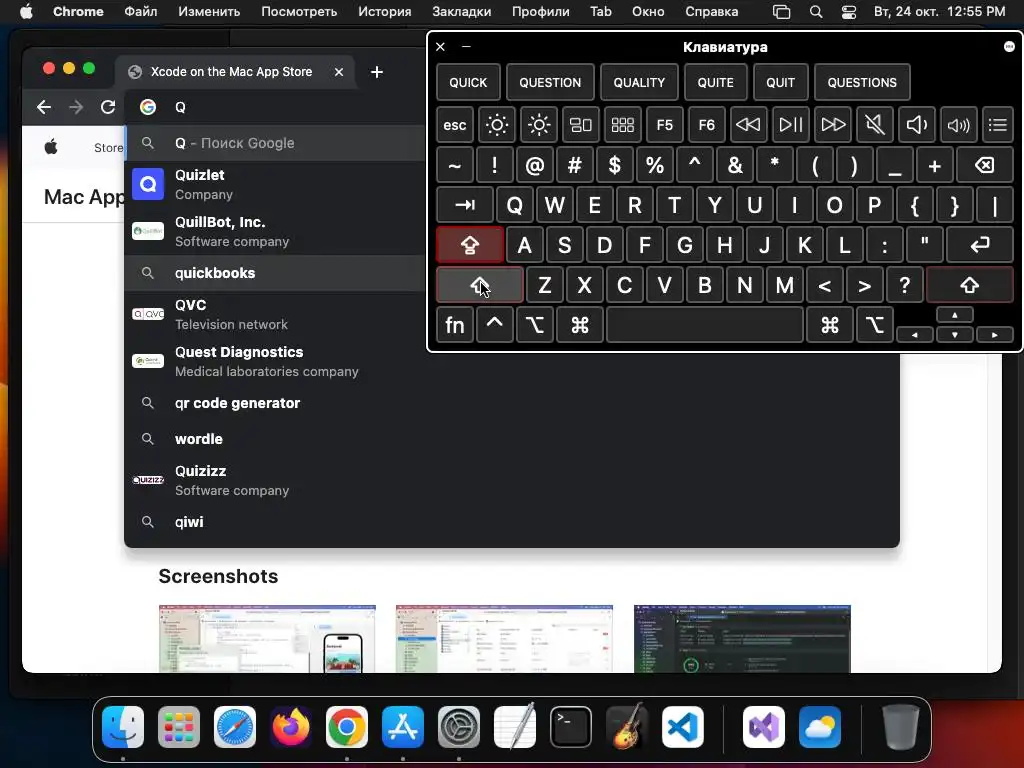Click the tab key on virtual keyboard

pyautogui.click(x=465, y=205)
